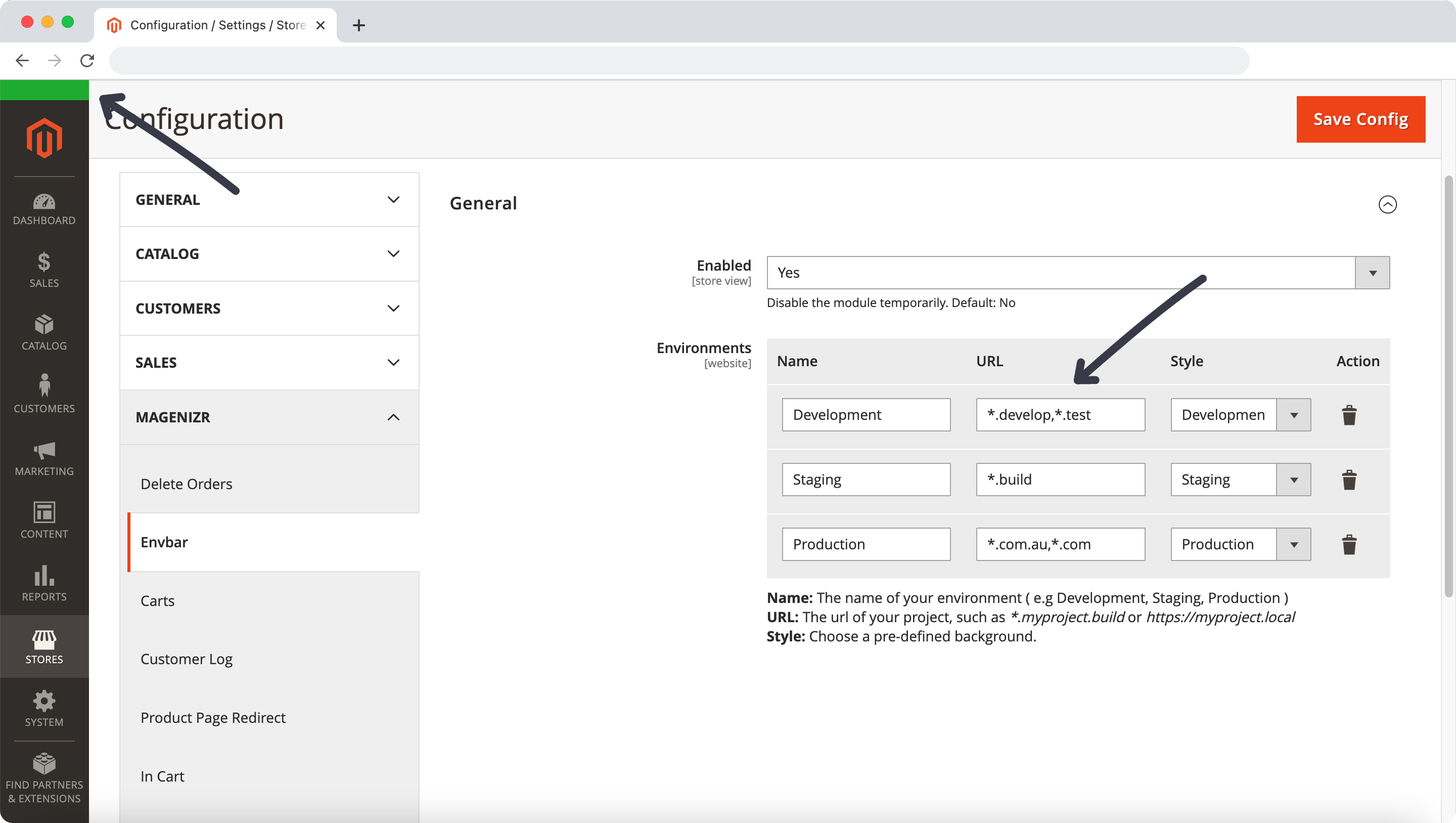Viewport: 1456px width, 823px height.
Task: Delete the Development environment row
Action: point(1349,415)
